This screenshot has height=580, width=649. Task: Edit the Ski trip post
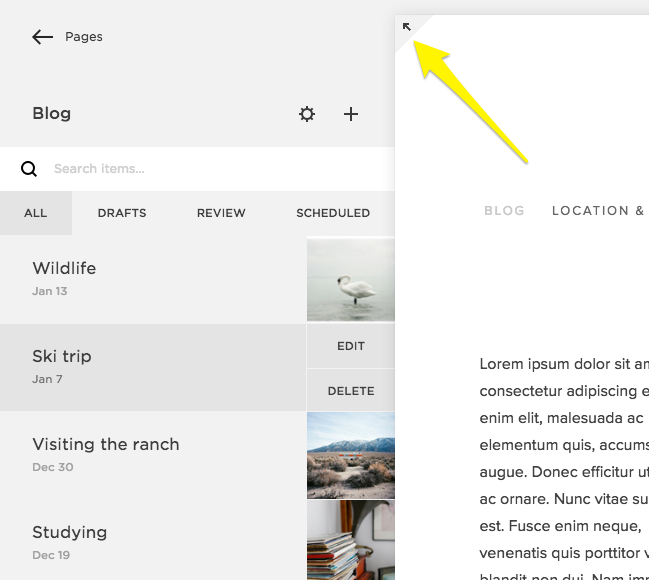click(350, 346)
